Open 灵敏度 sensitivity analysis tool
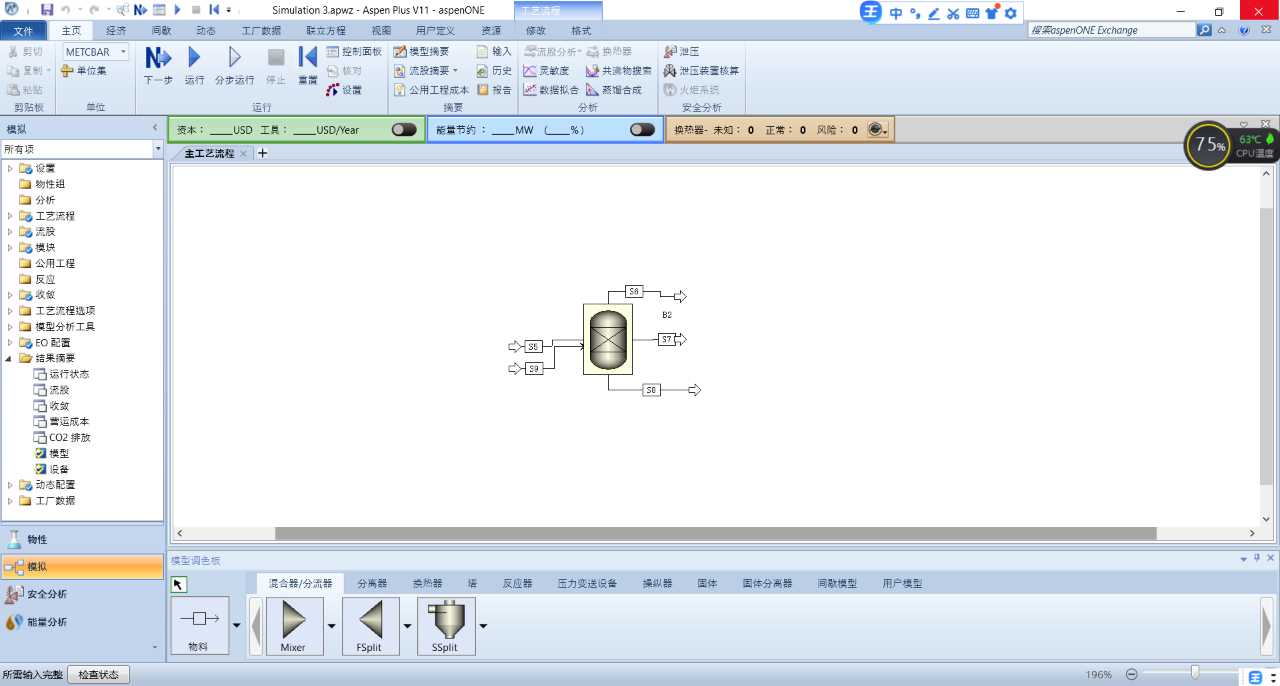 point(547,71)
